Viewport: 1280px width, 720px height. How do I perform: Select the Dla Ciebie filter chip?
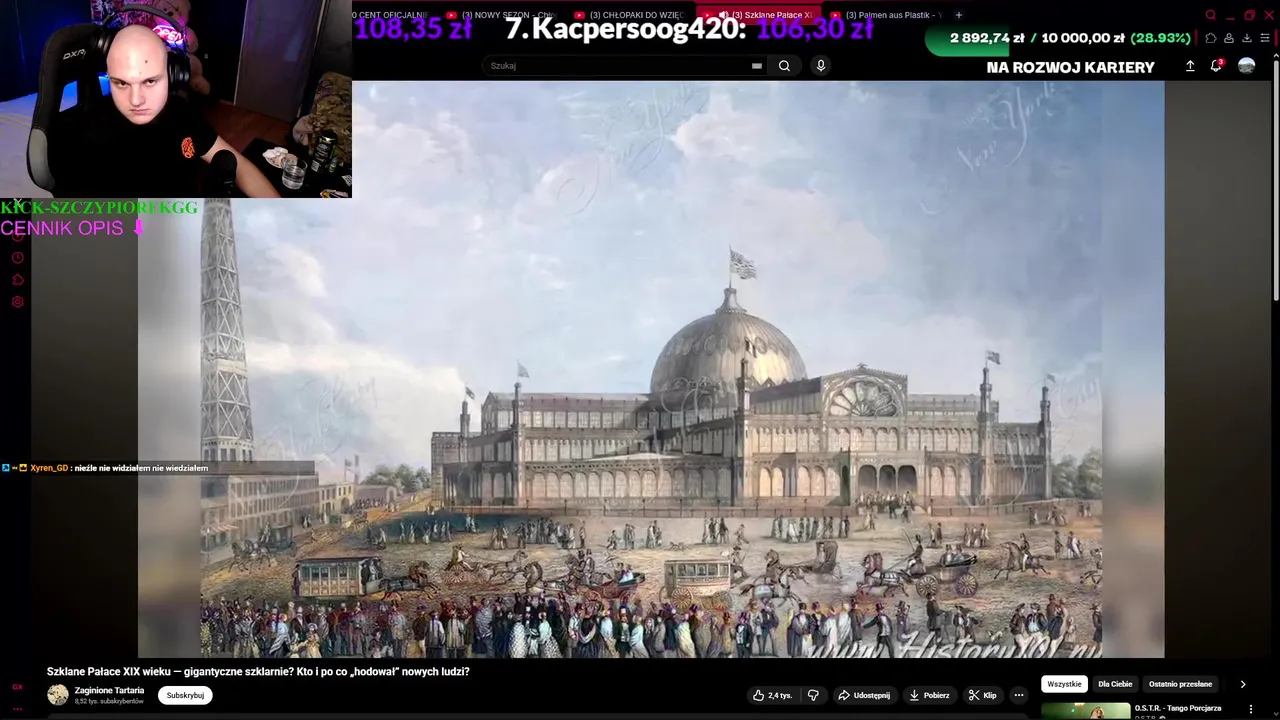tap(1115, 684)
